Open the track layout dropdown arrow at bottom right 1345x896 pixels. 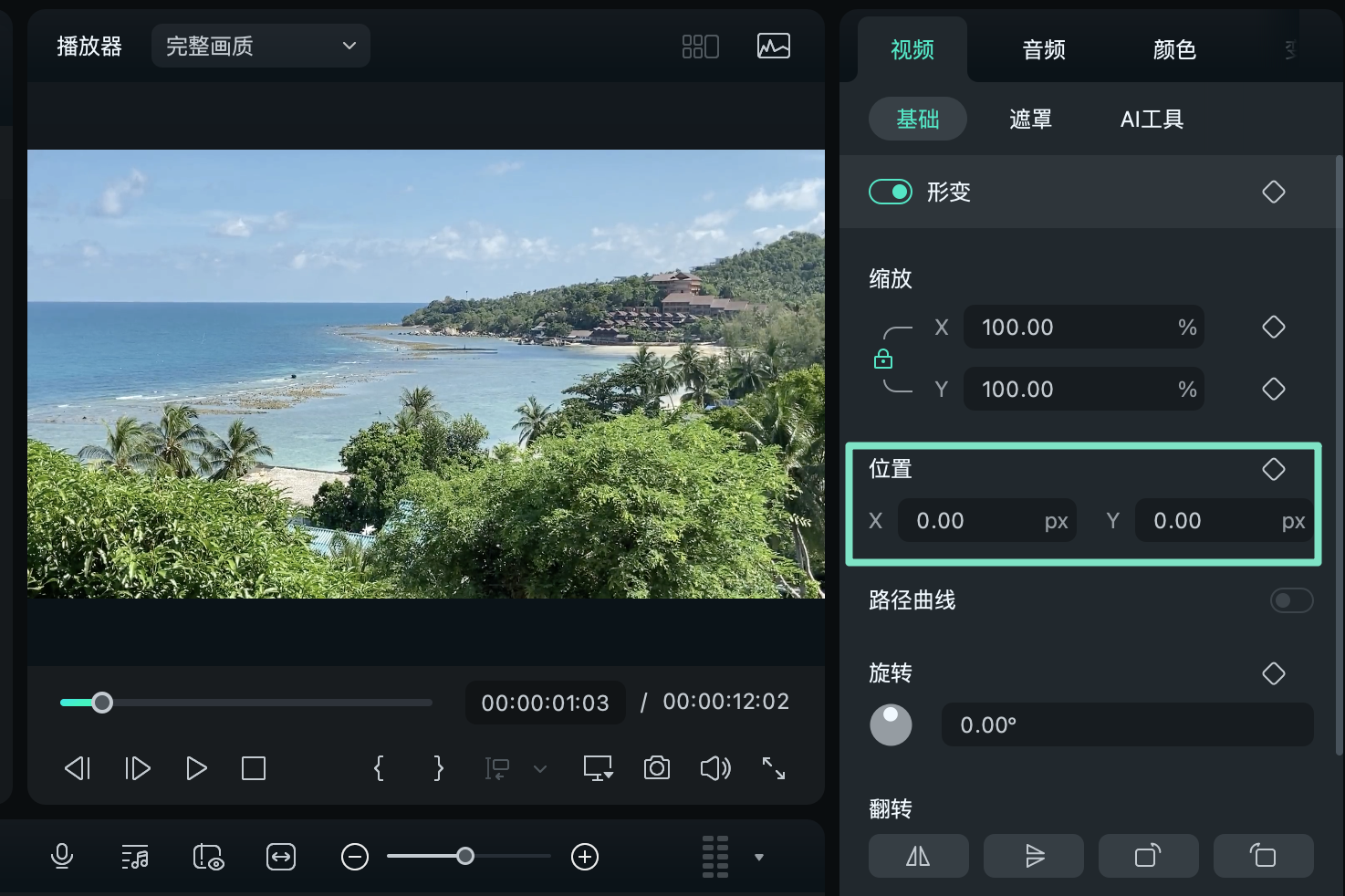pos(758,857)
